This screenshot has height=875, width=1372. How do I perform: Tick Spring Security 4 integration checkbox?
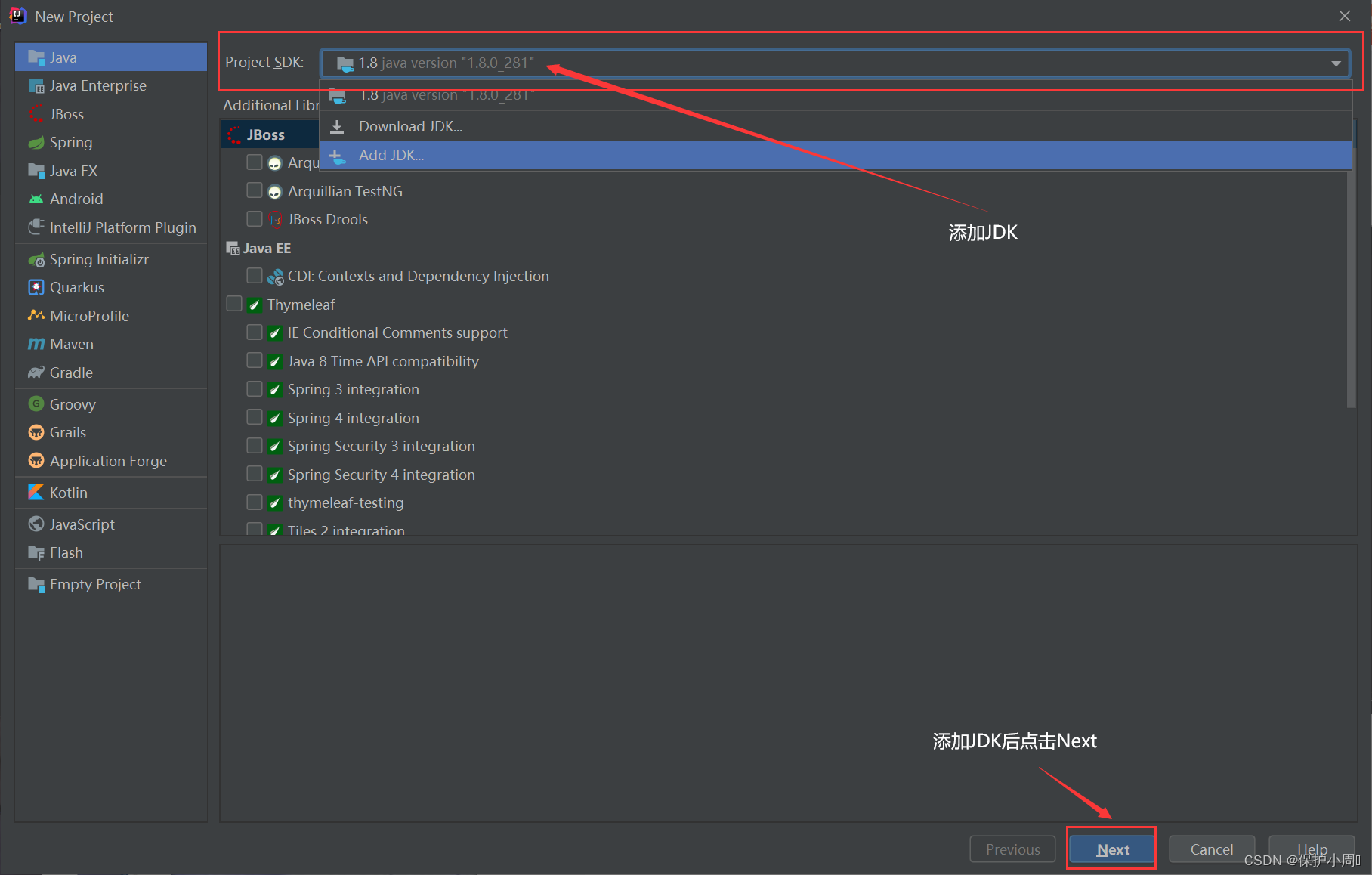coord(255,475)
